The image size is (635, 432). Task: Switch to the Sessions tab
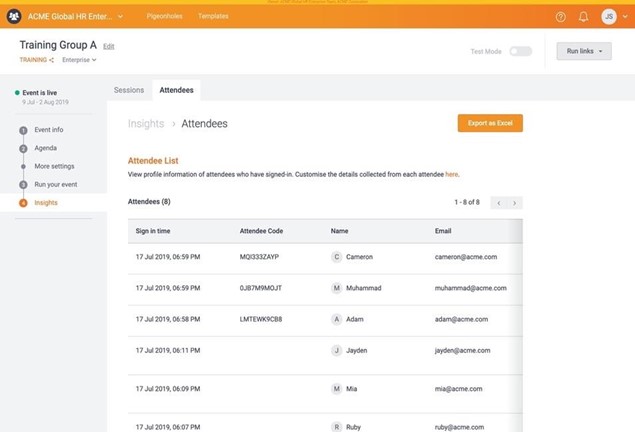pos(129,90)
